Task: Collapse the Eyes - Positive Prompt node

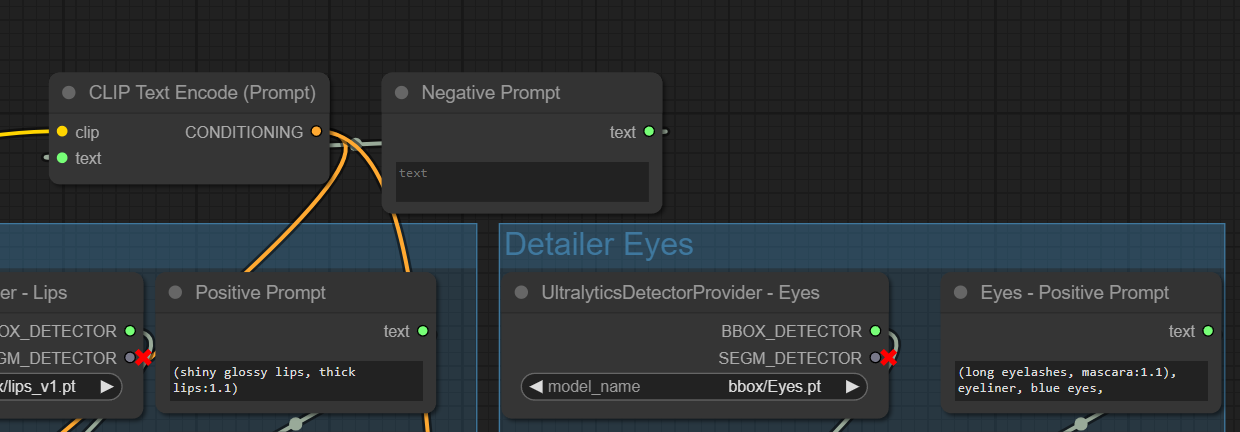Action: point(961,293)
